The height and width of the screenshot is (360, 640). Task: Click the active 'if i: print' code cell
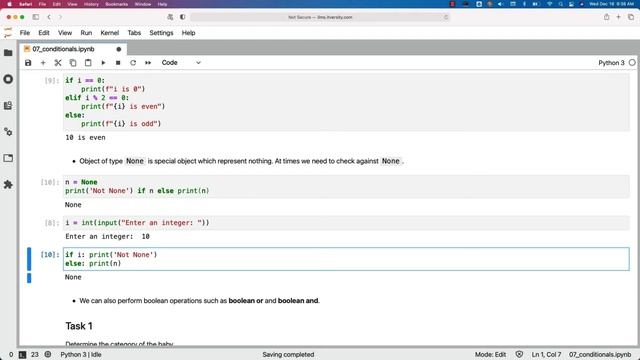tap(346, 259)
